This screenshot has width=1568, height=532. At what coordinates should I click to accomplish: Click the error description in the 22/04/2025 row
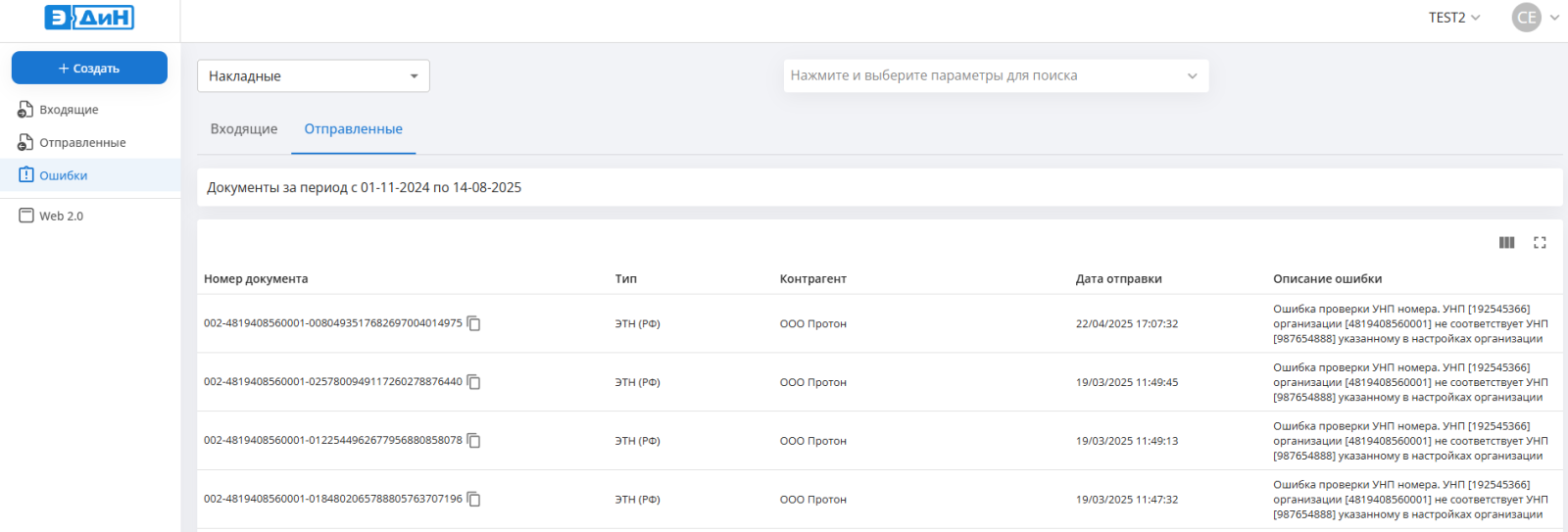click(1410, 324)
